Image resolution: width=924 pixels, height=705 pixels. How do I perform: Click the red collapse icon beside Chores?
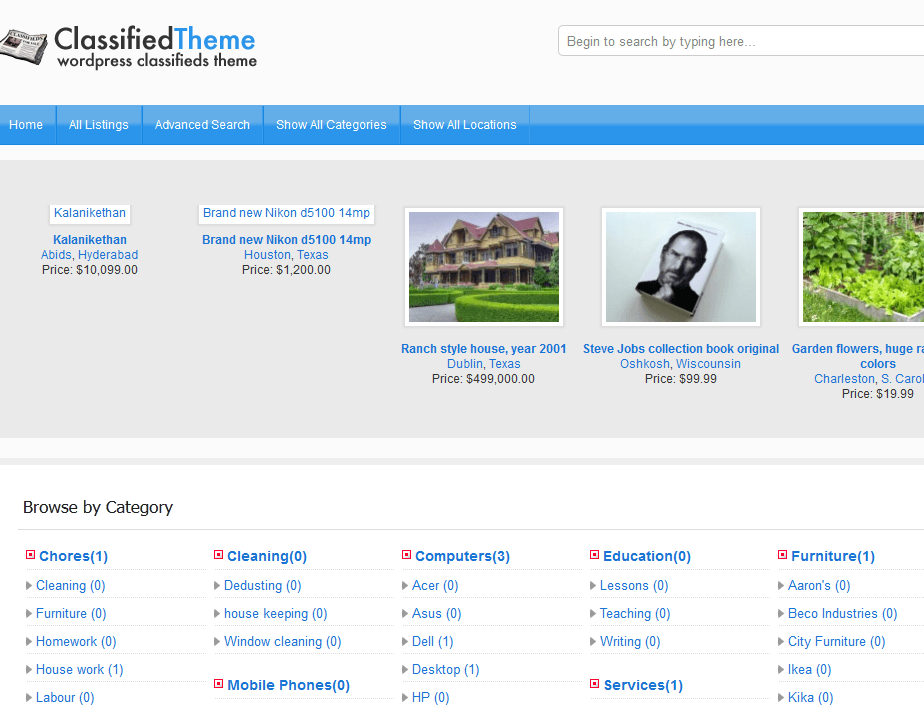(29, 556)
